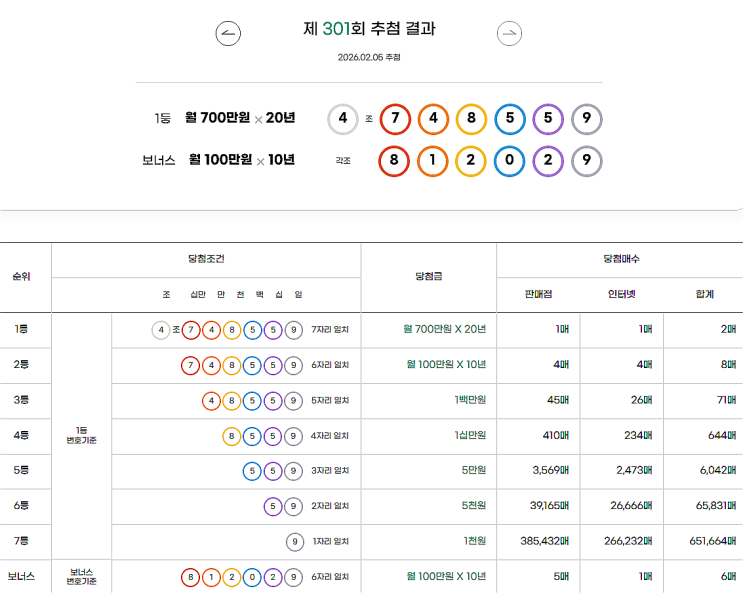Click the 당첨조건 column header
Viewport: 743px width, 593px height.
tap(206, 259)
